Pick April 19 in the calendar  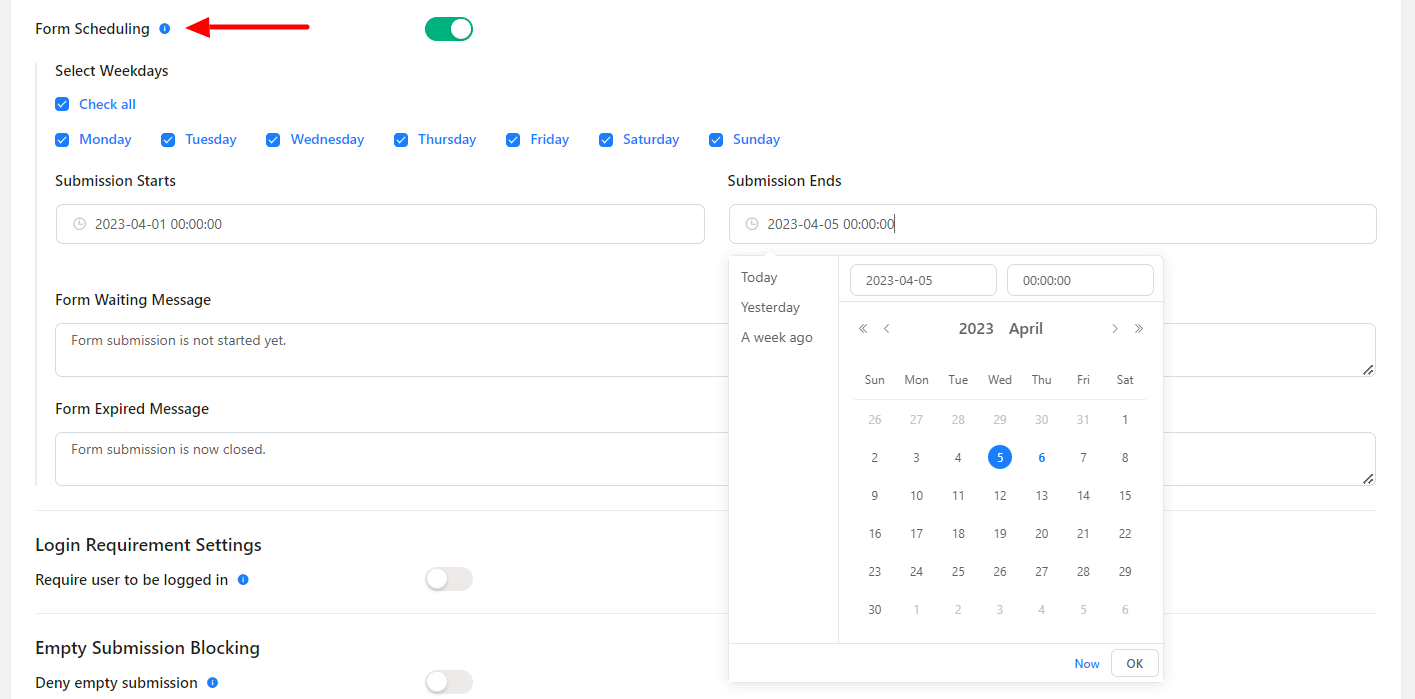click(x=1000, y=534)
